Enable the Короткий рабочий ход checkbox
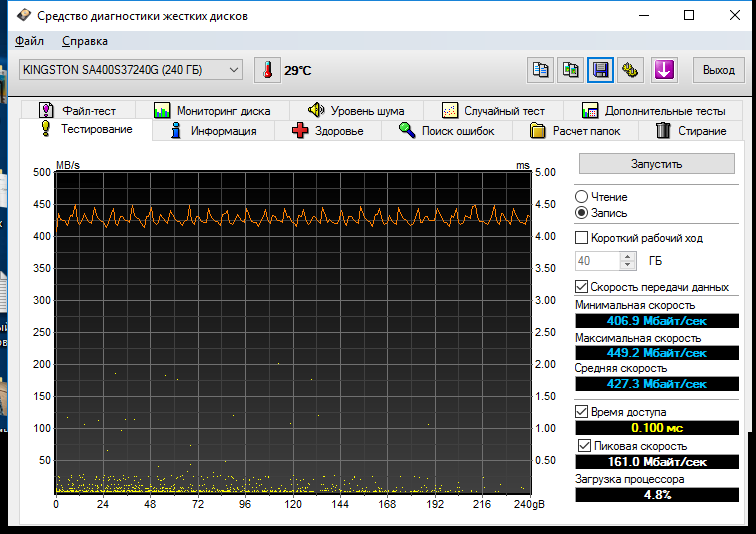 point(582,238)
